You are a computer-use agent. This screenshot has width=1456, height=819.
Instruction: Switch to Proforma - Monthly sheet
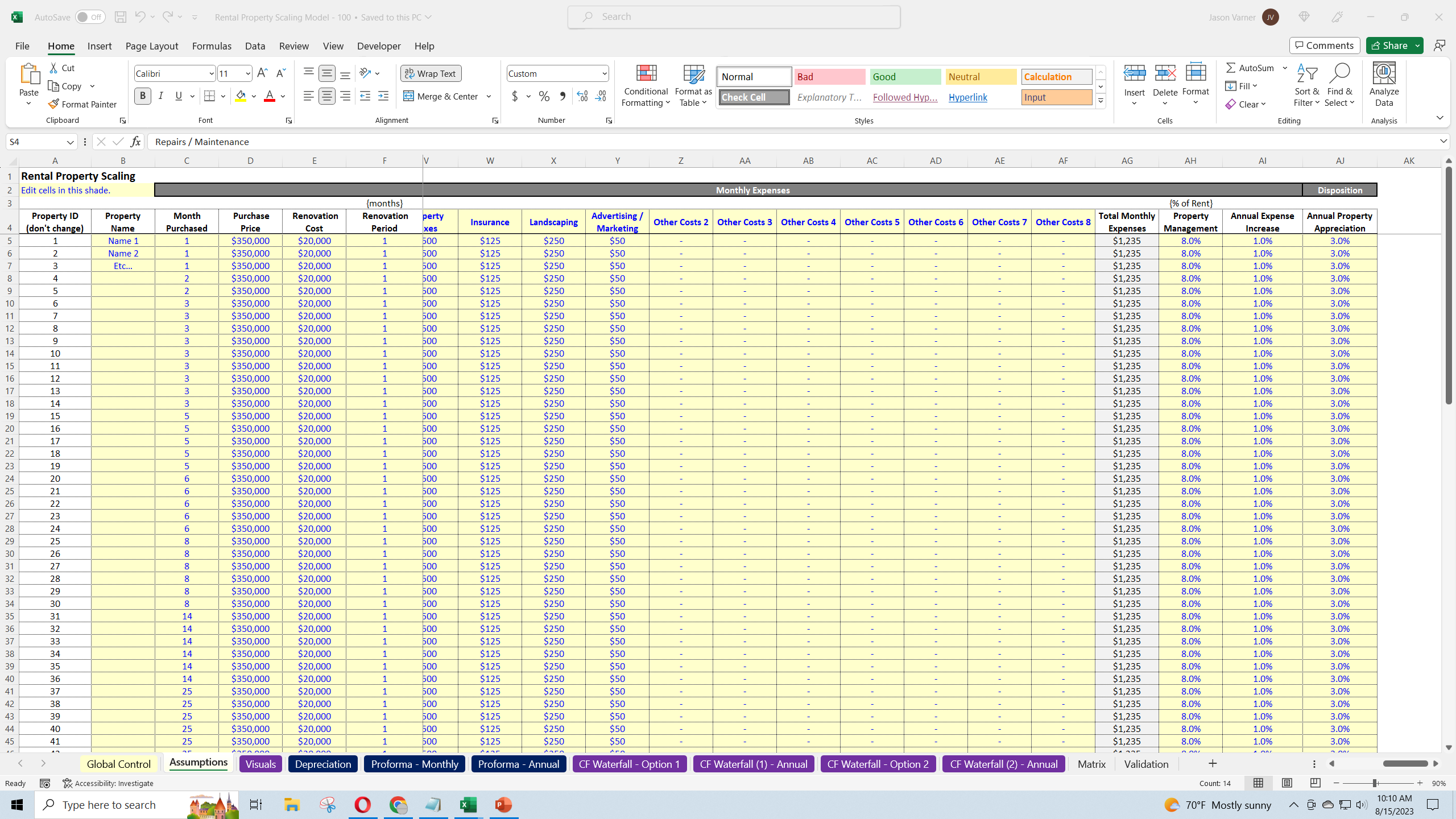click(x=415, y=764)
